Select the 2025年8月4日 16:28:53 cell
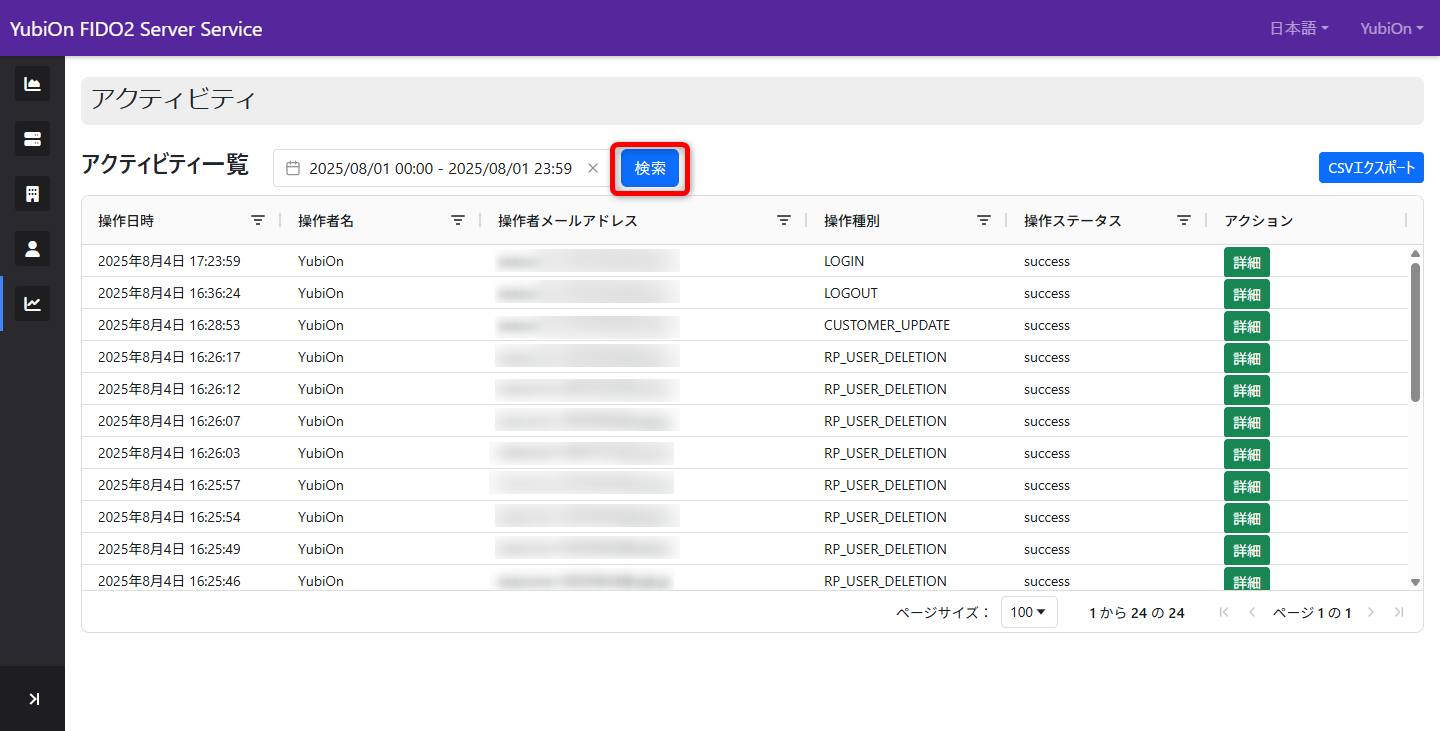The height and width of the screenshot is (731, 1440). tap(169, 325)
